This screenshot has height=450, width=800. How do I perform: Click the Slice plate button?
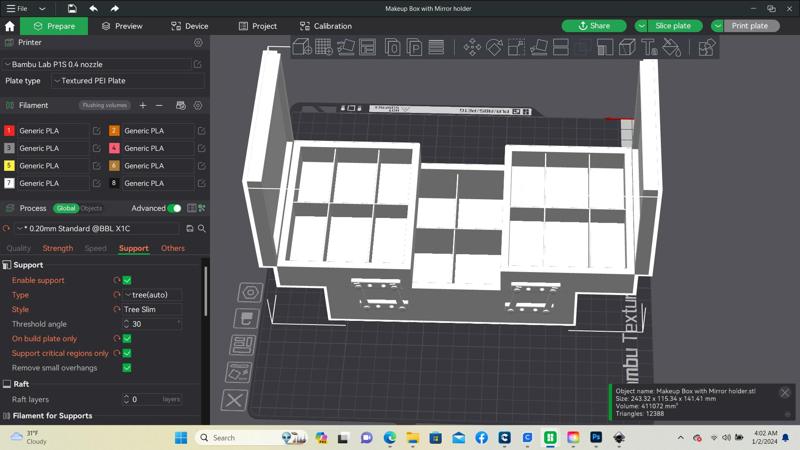point(672,26)
